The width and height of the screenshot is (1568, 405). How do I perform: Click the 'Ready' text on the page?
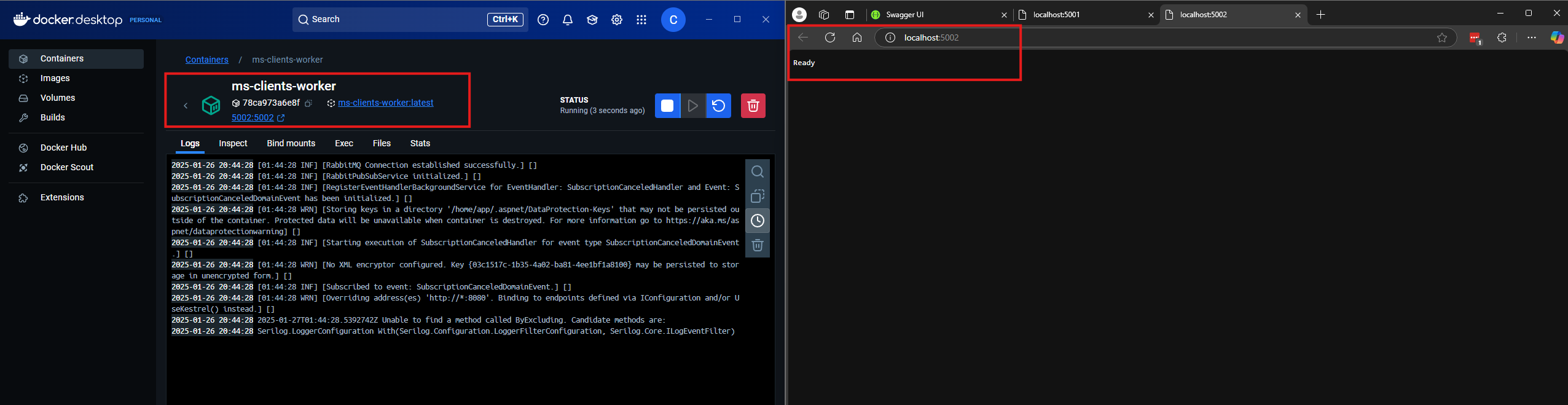click(x=804, y=63)
